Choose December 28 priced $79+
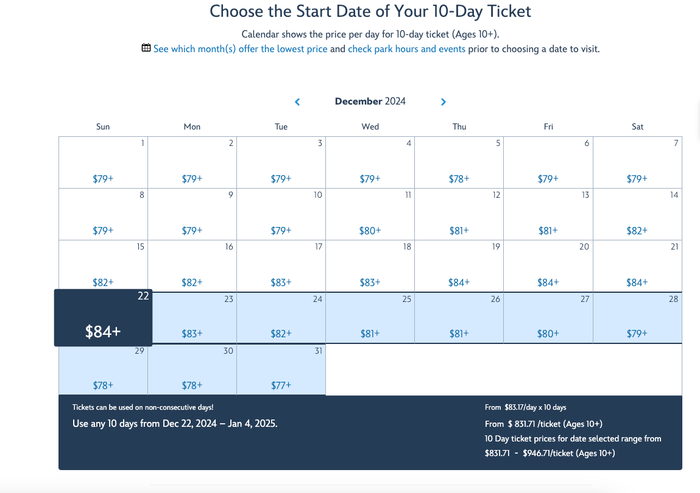This screenshot has width=700, height=493. [x=637, y=318]
